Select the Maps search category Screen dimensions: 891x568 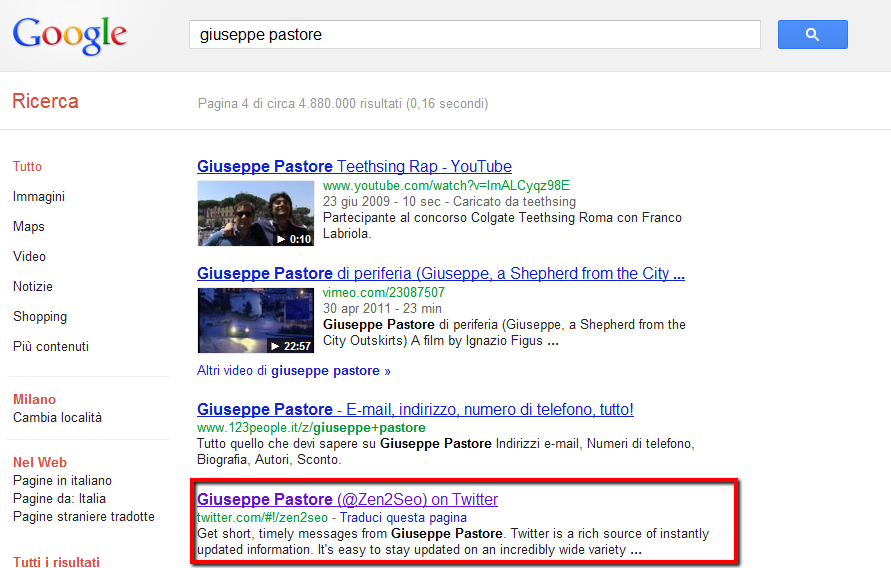29,227
